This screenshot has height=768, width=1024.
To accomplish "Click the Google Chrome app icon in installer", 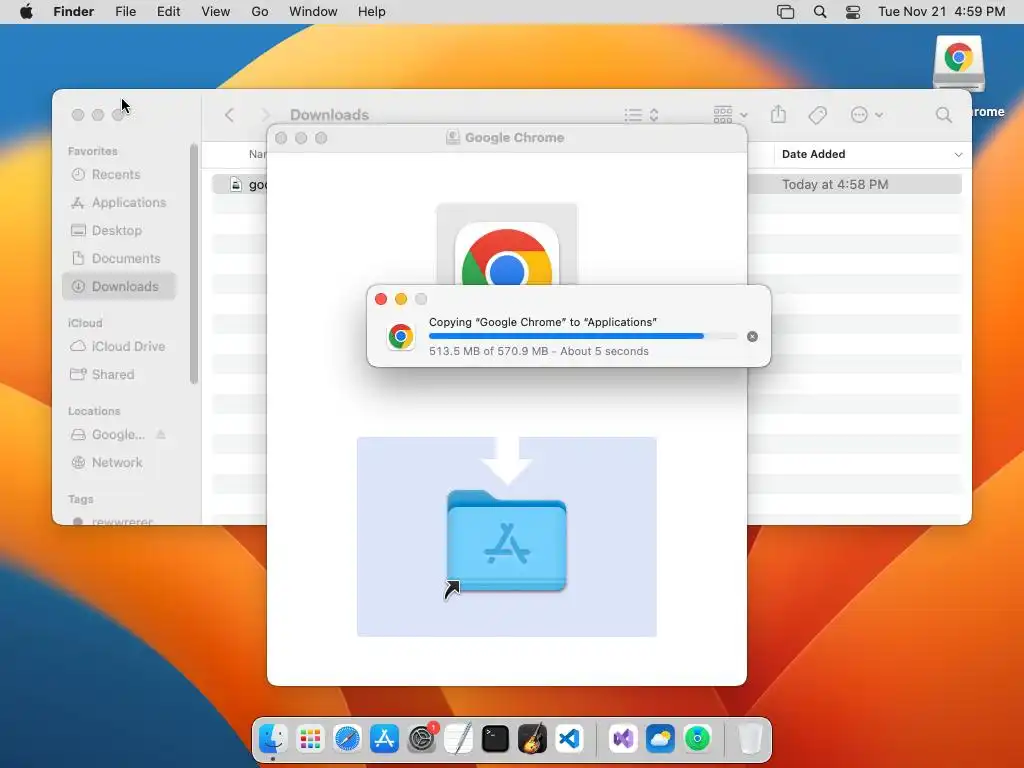I will [507, 255].
